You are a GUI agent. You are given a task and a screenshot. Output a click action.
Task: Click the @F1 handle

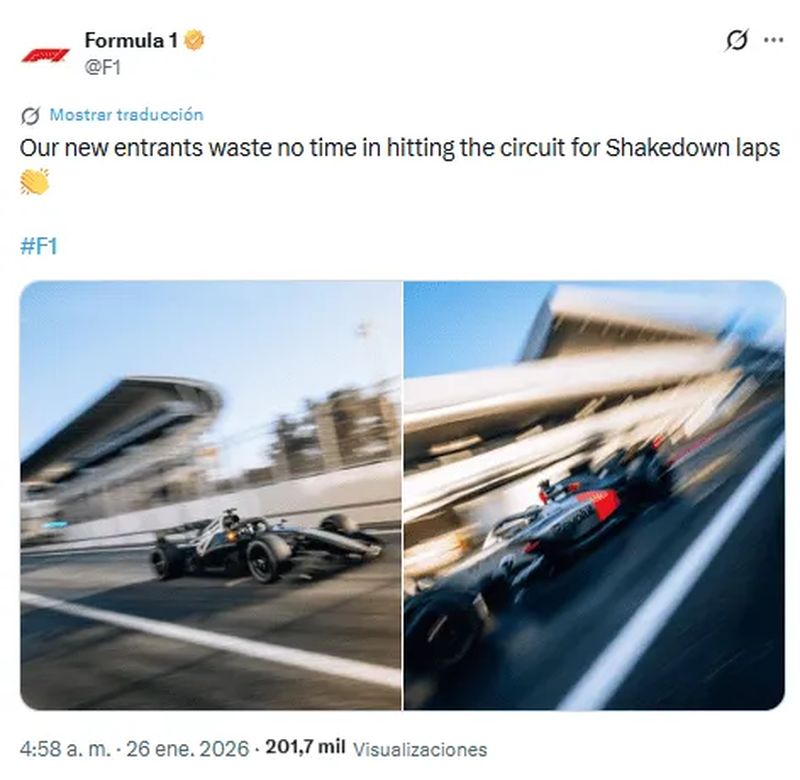103,67
